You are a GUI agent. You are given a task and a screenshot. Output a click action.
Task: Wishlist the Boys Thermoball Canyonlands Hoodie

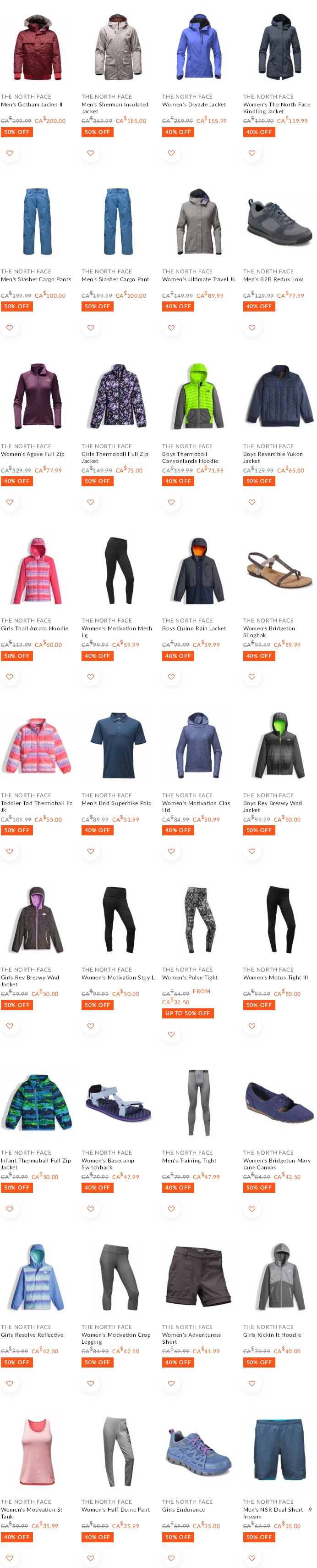171,502
